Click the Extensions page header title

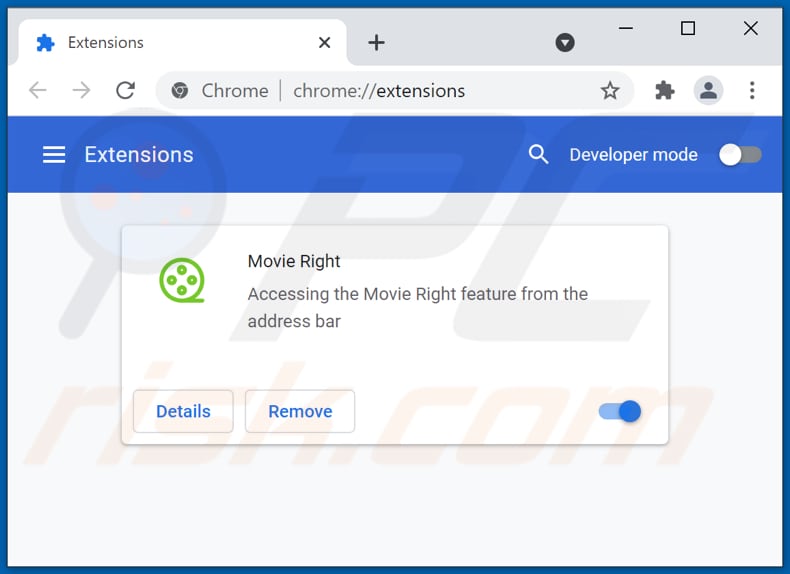[x=139, y=155]
